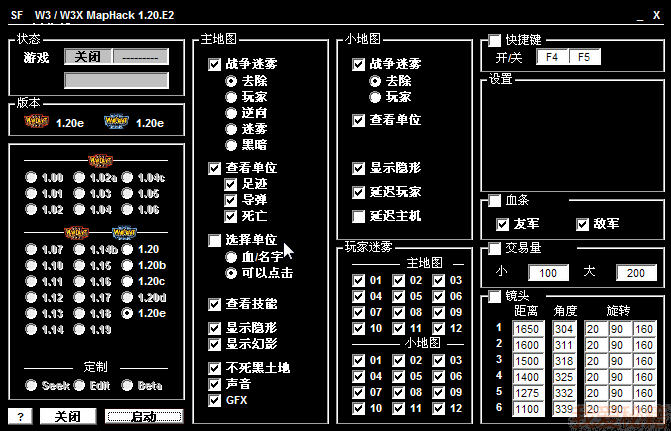
Task: Enable the 选择单位 checkbox
Action: 215,240
